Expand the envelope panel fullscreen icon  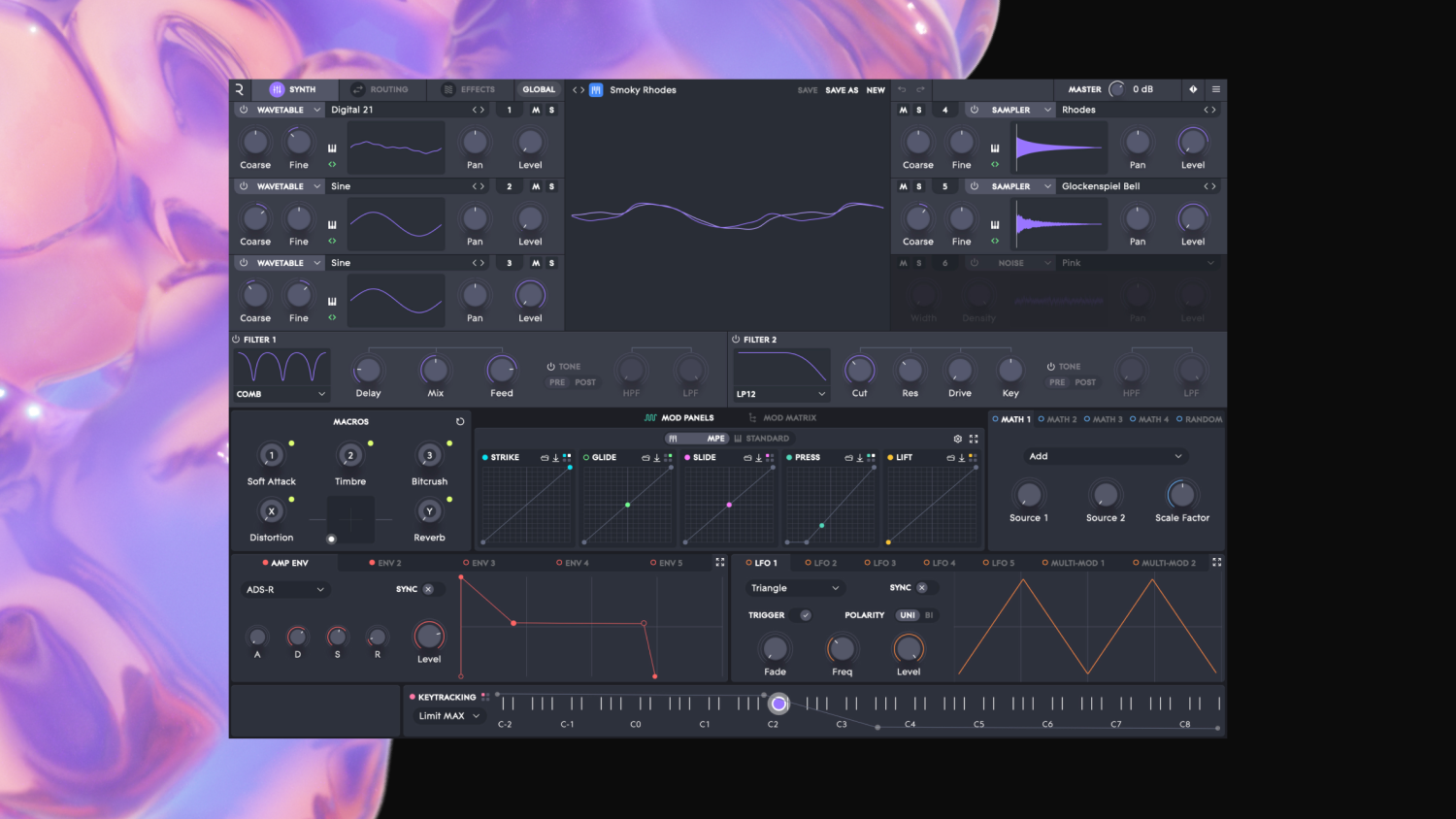(x=720, y=562)
